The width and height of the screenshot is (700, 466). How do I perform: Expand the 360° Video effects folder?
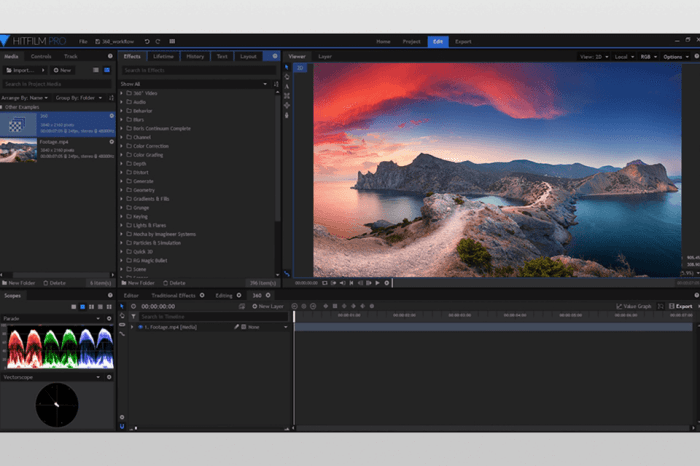[121, 93]
